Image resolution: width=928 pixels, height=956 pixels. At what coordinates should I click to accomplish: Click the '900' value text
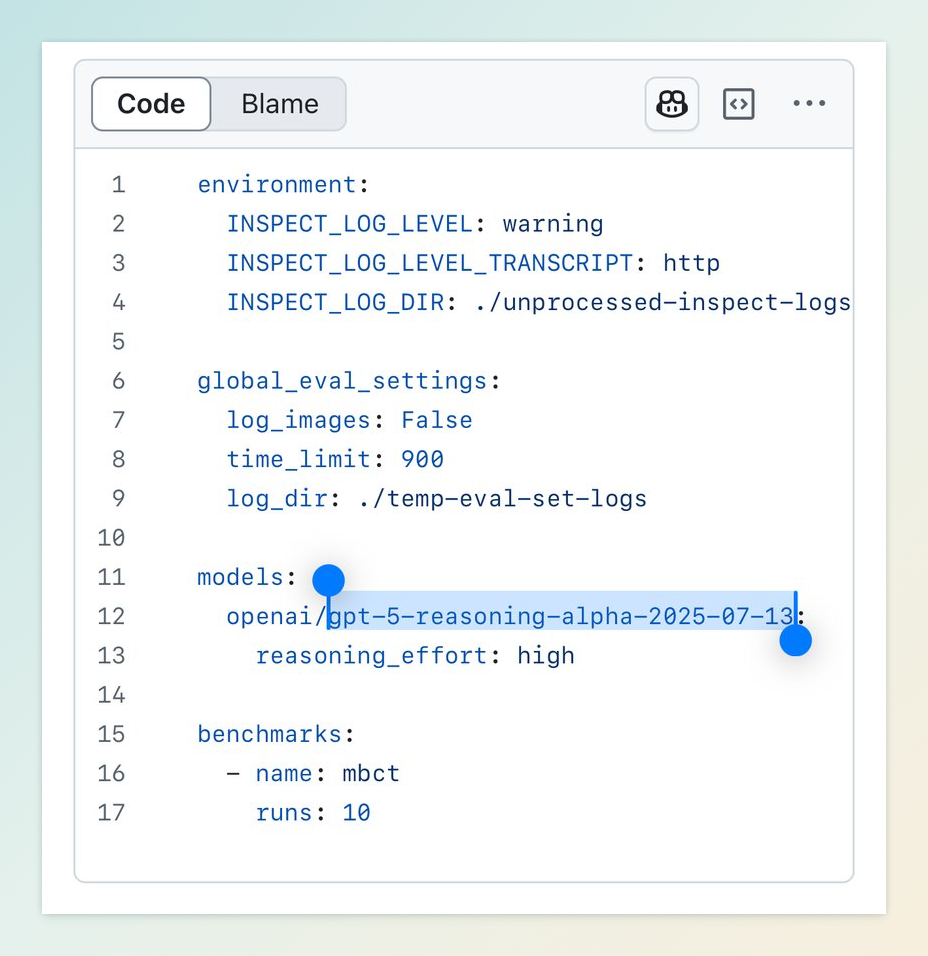pyautogui.click(x=423, y=459)
